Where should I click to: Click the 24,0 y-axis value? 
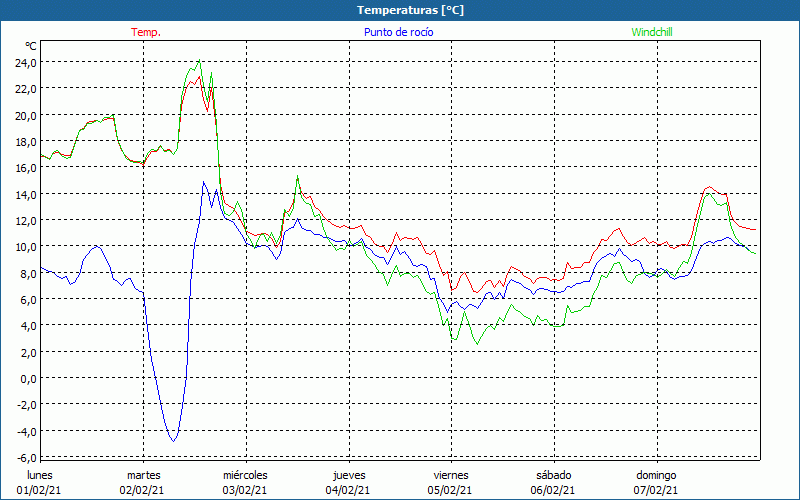tap(26, 62)
